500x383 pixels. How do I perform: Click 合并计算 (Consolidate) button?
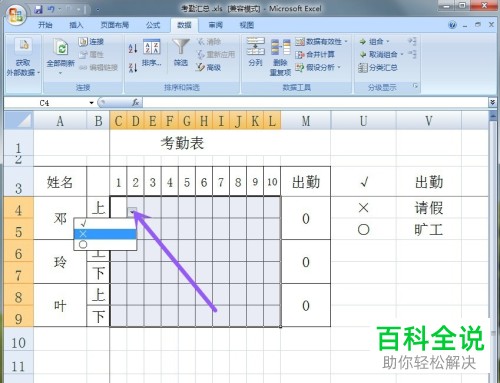pyautogui.click(x=315, y=54)
